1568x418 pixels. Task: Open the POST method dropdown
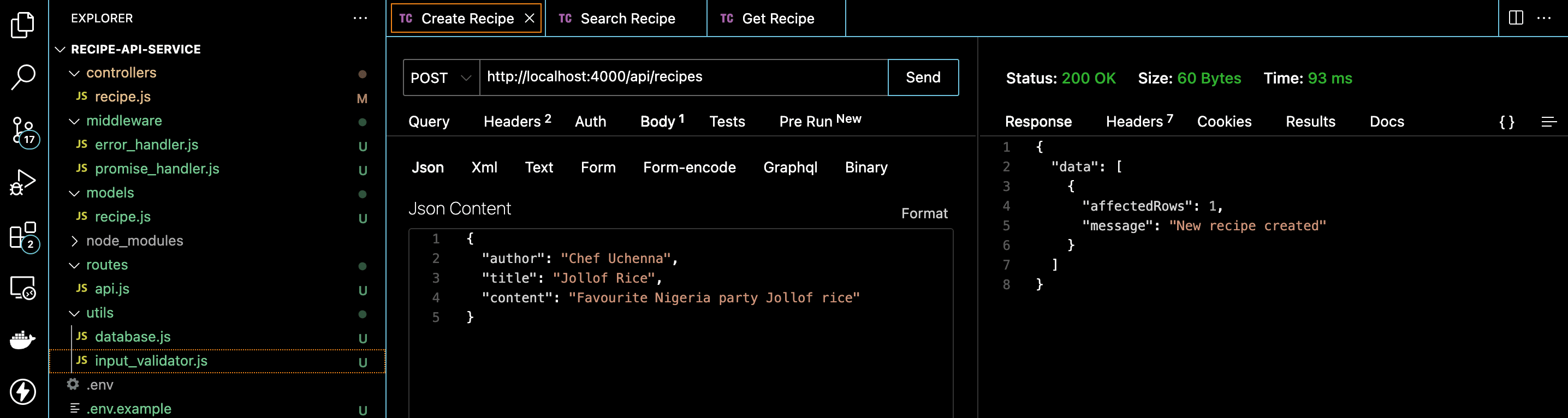point(441,78)
